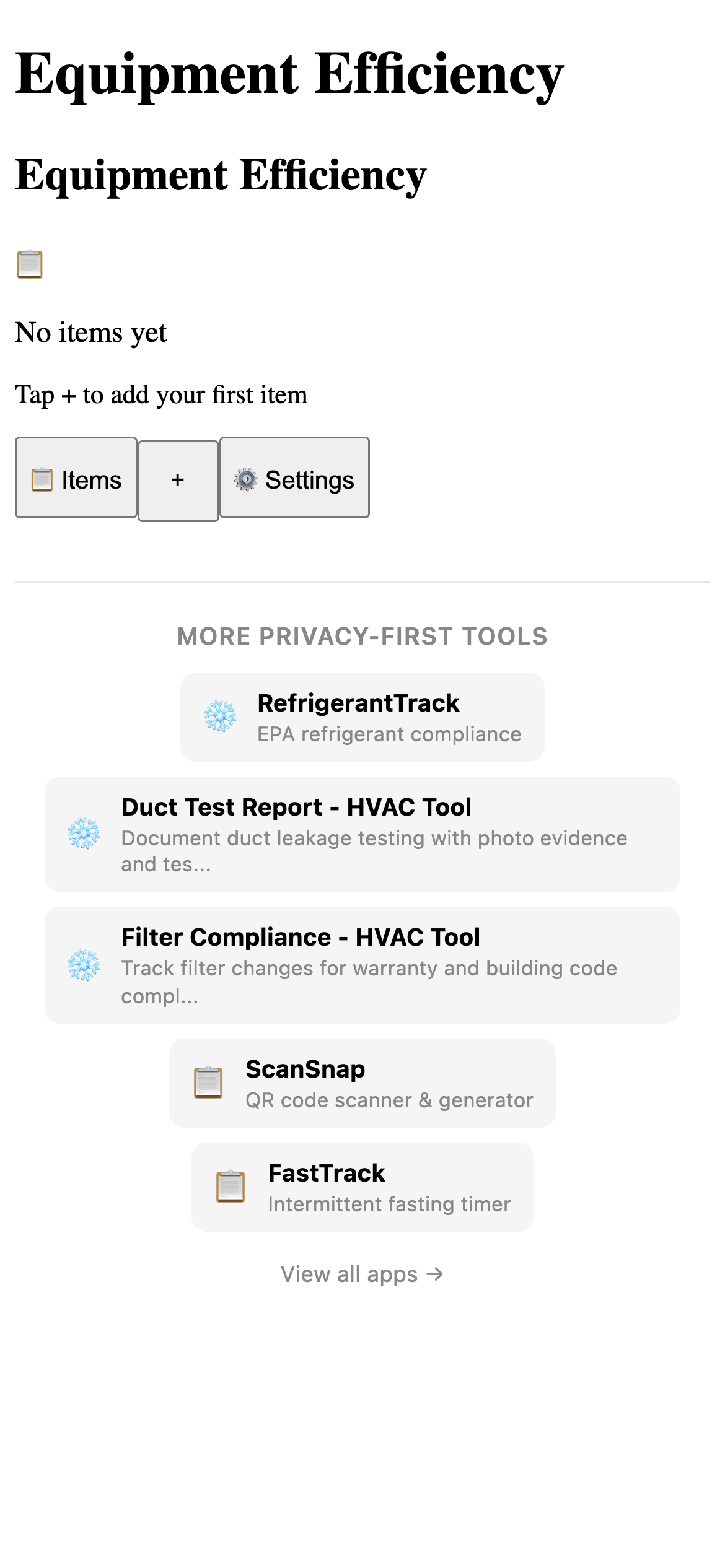Click the More Privacy-First Tools heading
725x1568 pixels.
[362, 636]
